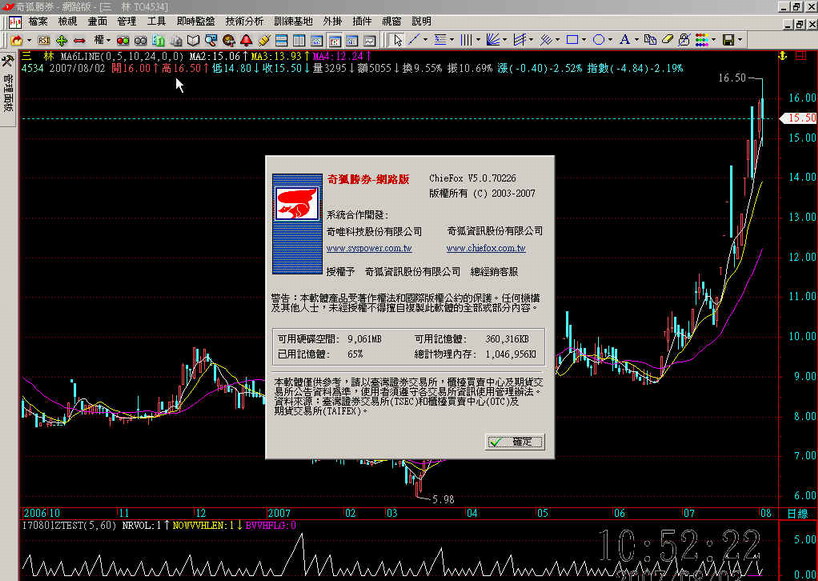818x581 pixels.
Task: Click the red alarm bell icon
Action: pos(246,40)
